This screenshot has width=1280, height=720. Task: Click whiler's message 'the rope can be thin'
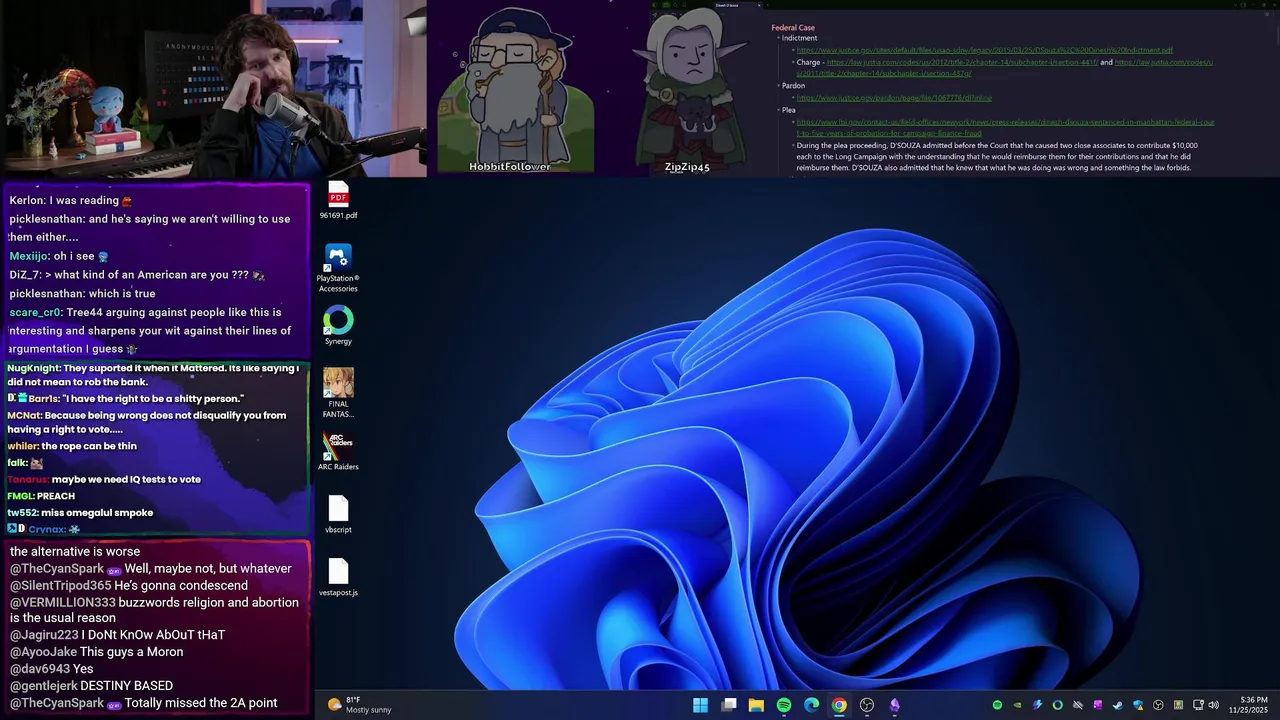pos(72,446)
